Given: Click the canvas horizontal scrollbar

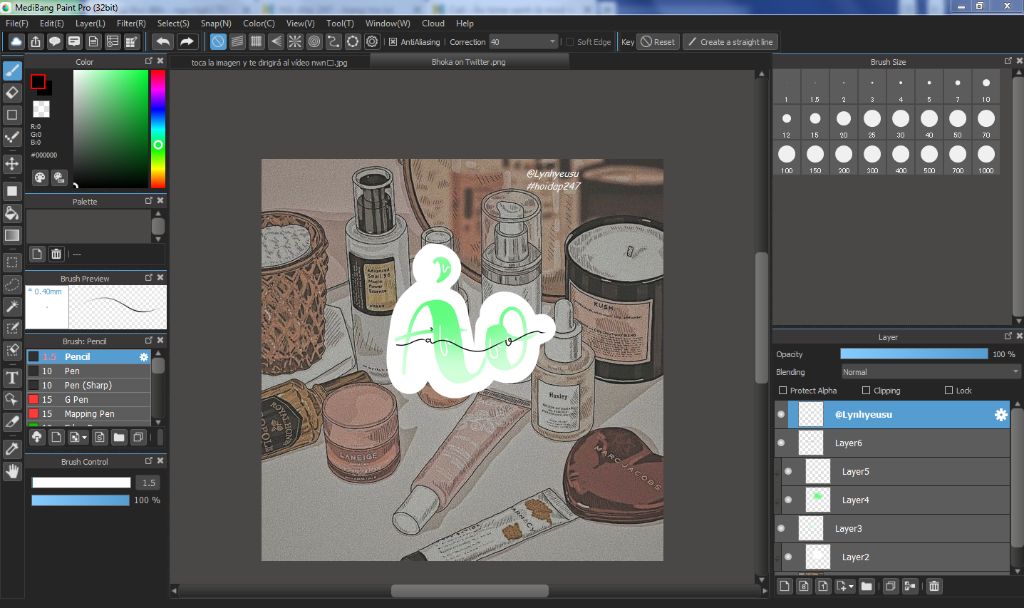Looking at the screenshot, I should (470, 590).
